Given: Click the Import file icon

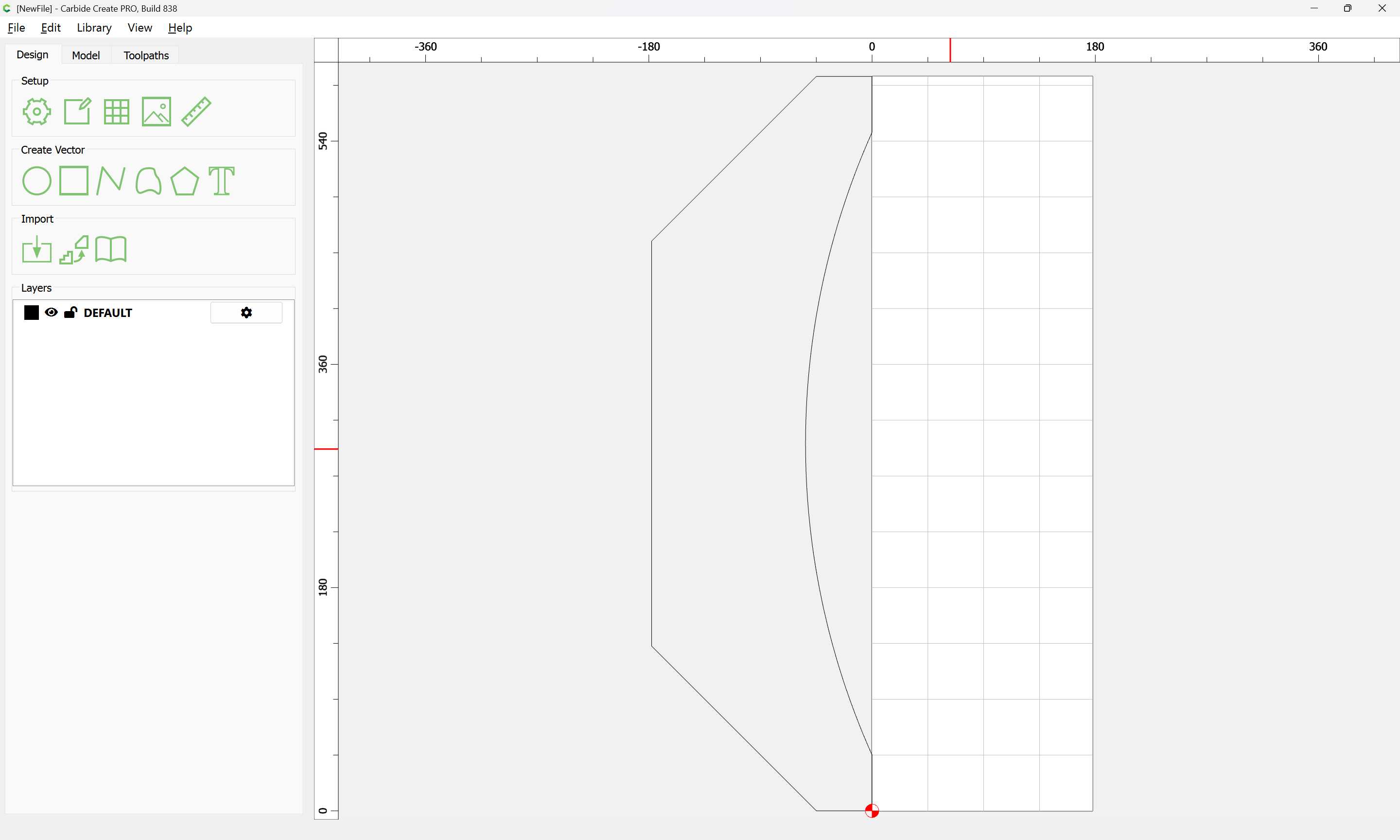Looking at the screenshot, I should coord(37,250).
